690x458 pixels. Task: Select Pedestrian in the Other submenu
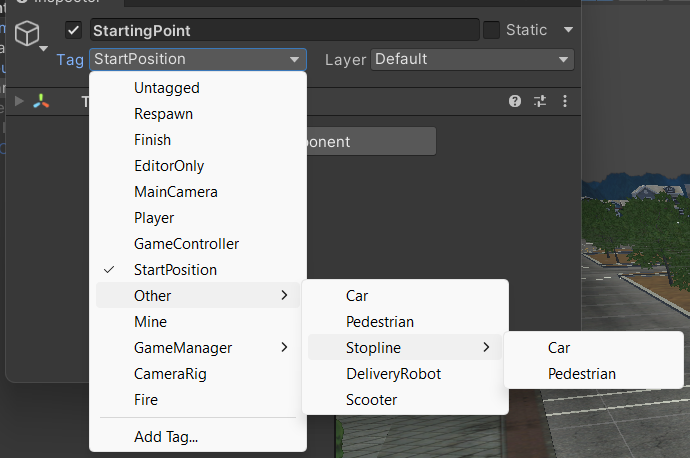405,322
